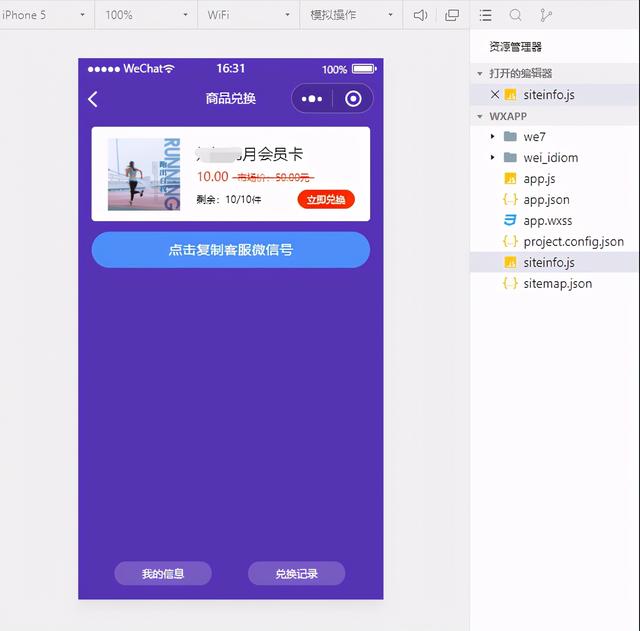Click the 资源管理器 panel header
This screenshot has width=640, height=631.
coord(516,47)
